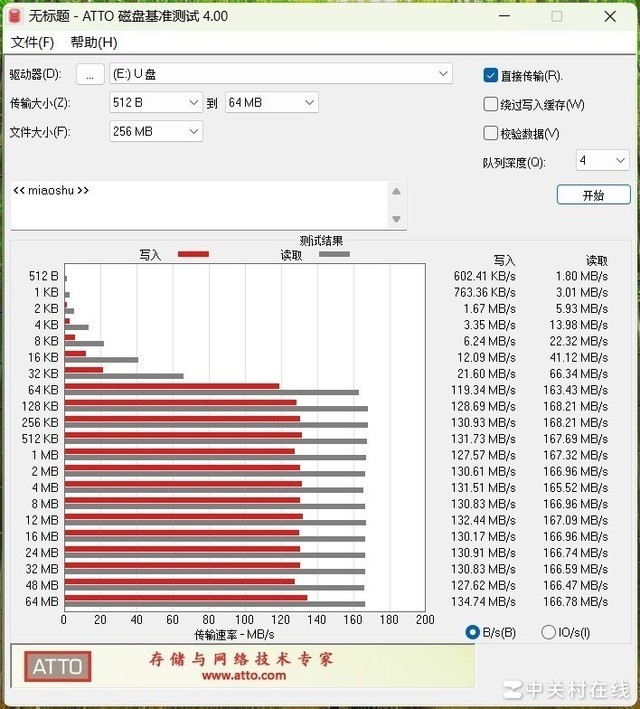
Task: Click the 64 KB row label in chart
Action: 43,390
